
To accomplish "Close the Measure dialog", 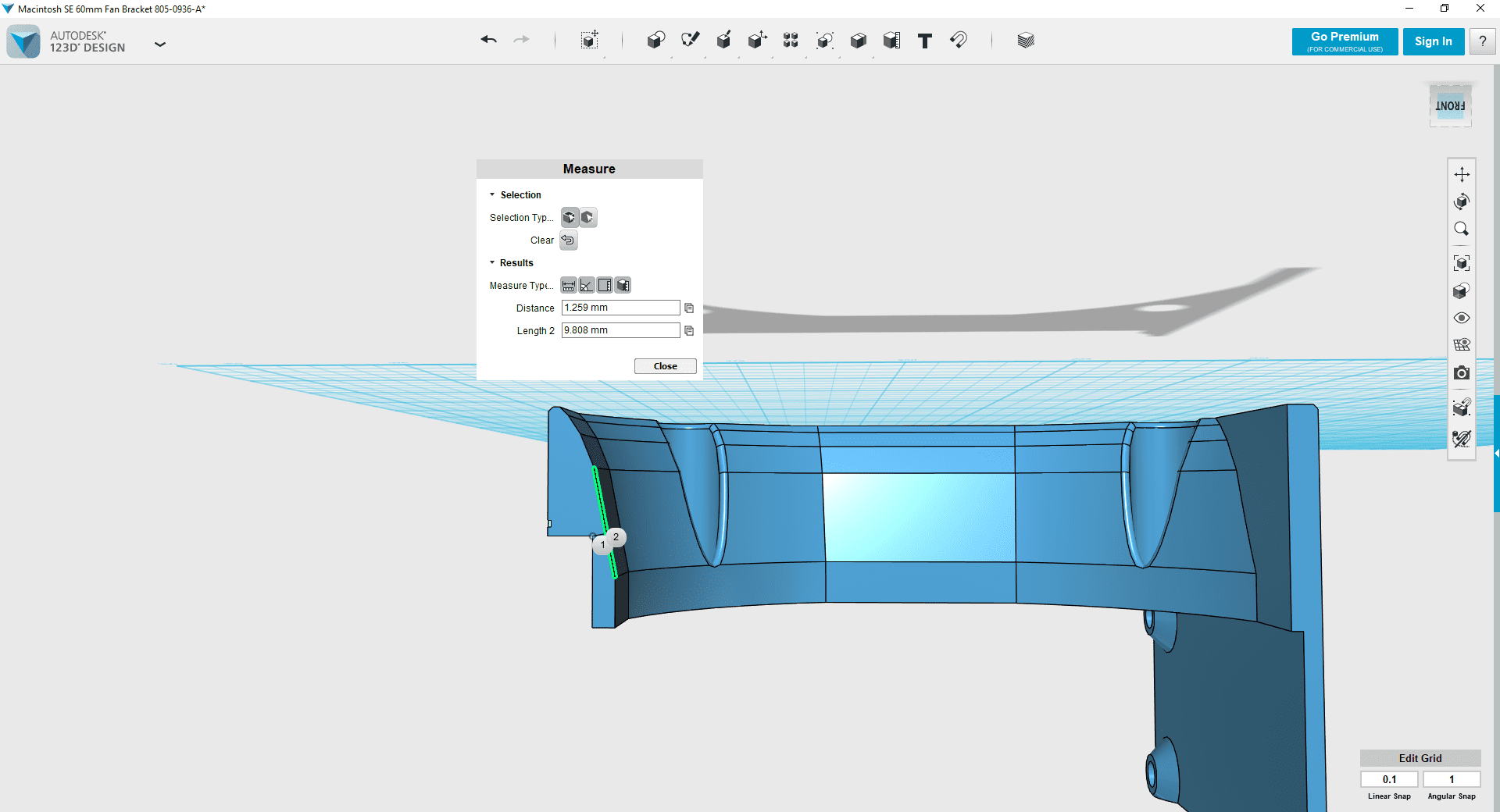I will [666, 366].
